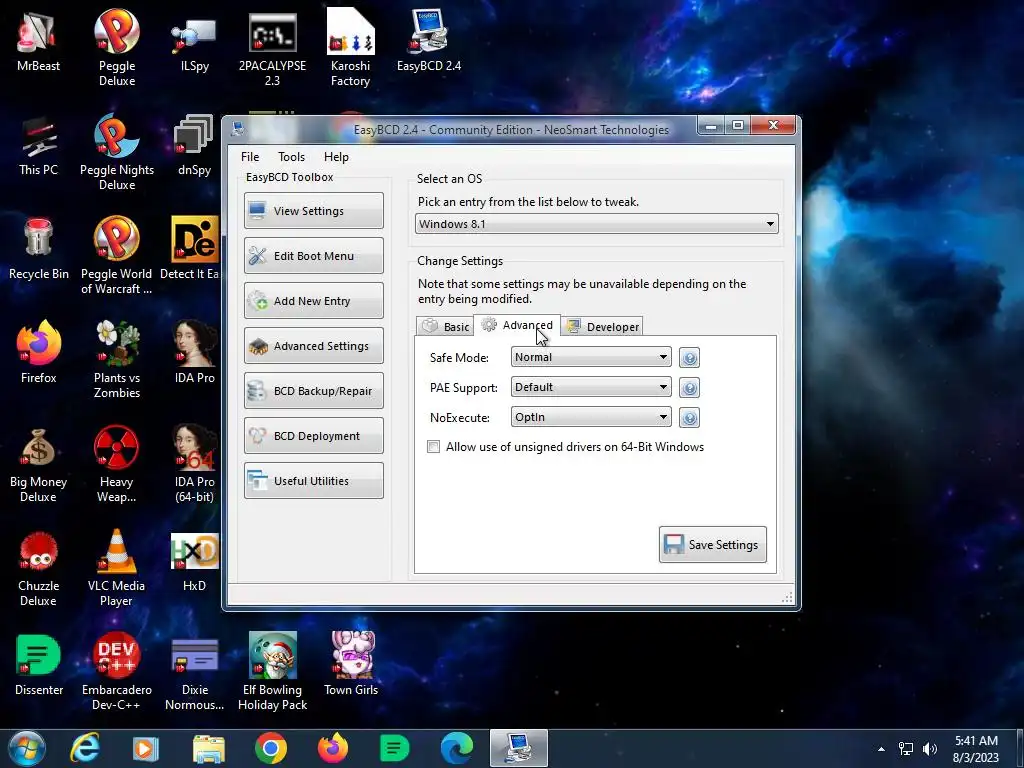Image resolution: width=1024 pixels, height=768 pixels.
Task: Switch to the Developer tab
Action: (x=602, y=327)
